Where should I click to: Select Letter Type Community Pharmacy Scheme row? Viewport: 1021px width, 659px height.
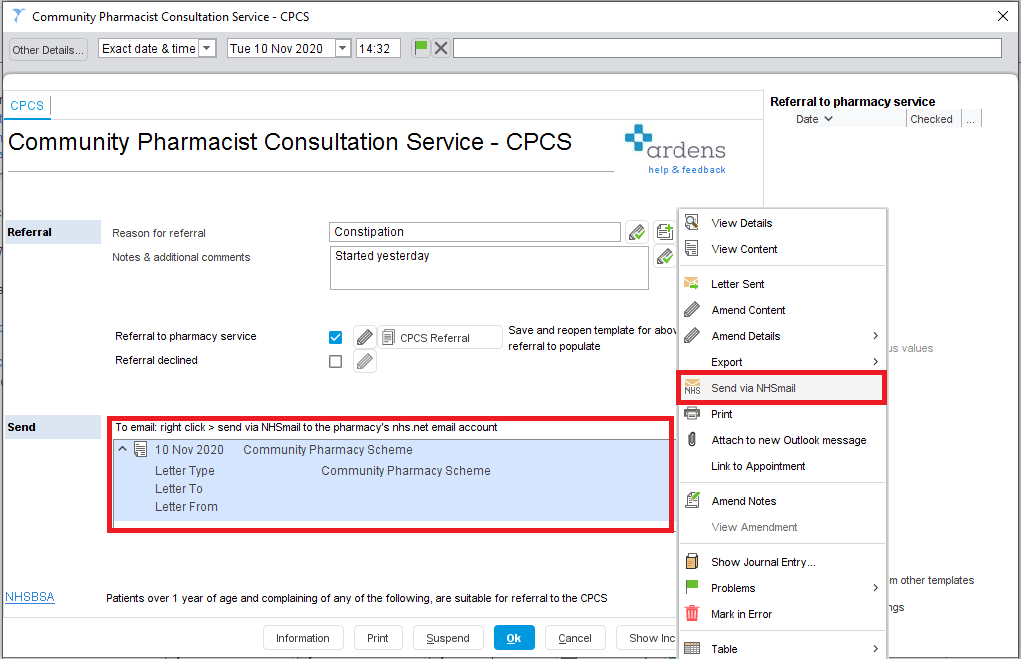pos(391,470)
